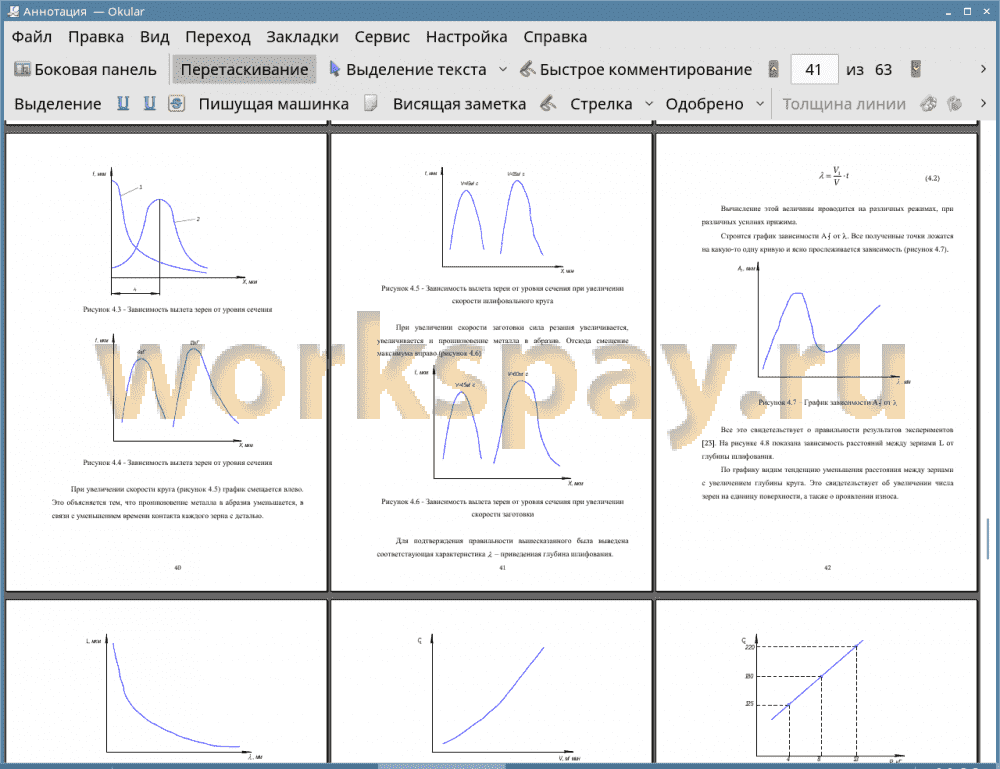Select the Висящая заметка popup note tool
Image resolution: width=1000 pixels, height=769 pixels.
tap(459, 104)
